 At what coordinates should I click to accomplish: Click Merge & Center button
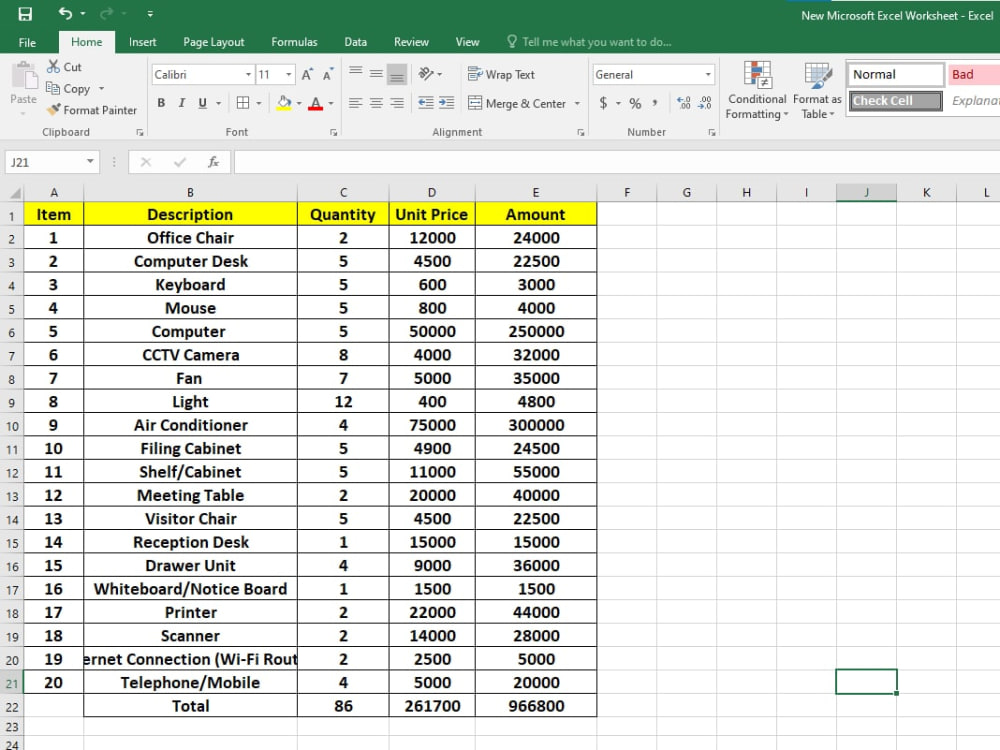(517, 103)
